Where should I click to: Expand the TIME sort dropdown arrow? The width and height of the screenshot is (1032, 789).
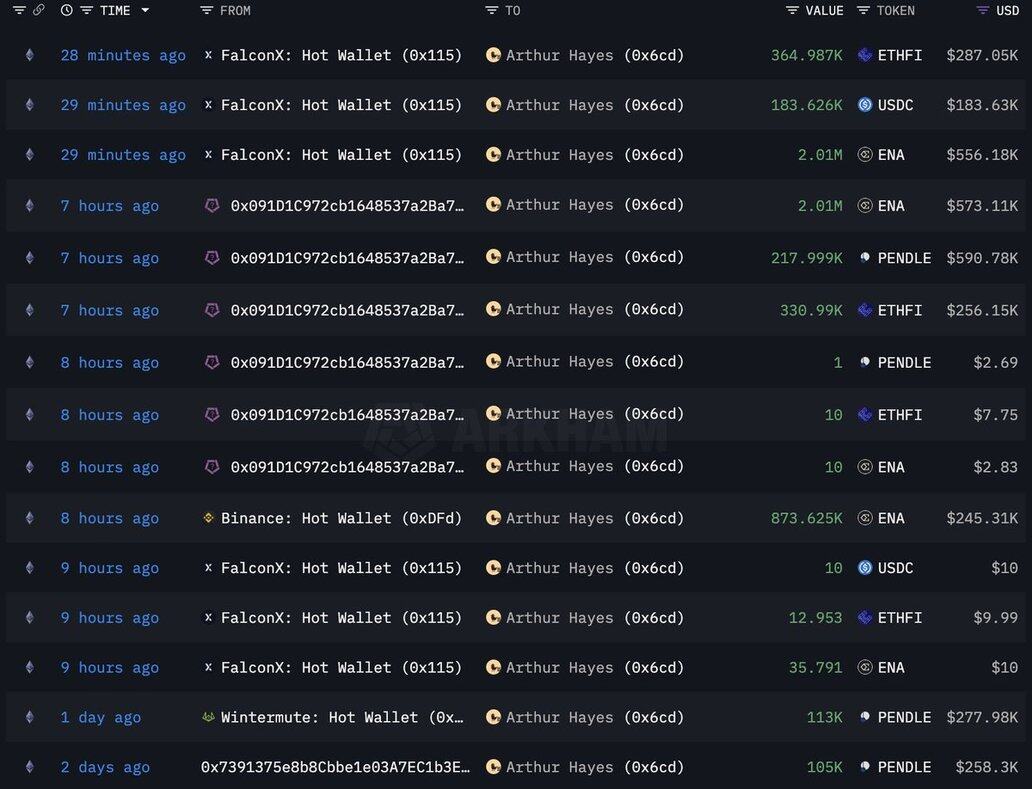[x=145, y=10]
